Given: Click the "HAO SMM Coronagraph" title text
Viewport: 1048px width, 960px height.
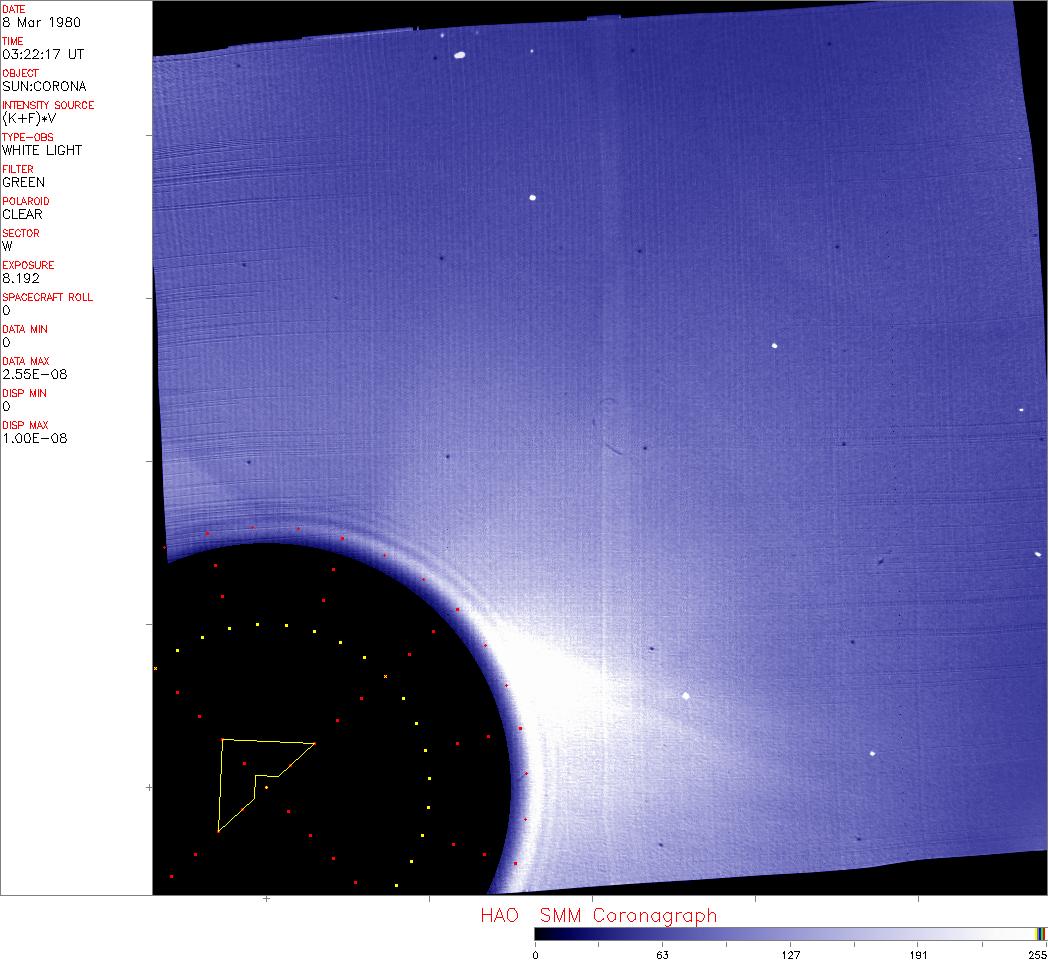Looking at the screenshot, I should pyautogui.click(x=598, y=915).
